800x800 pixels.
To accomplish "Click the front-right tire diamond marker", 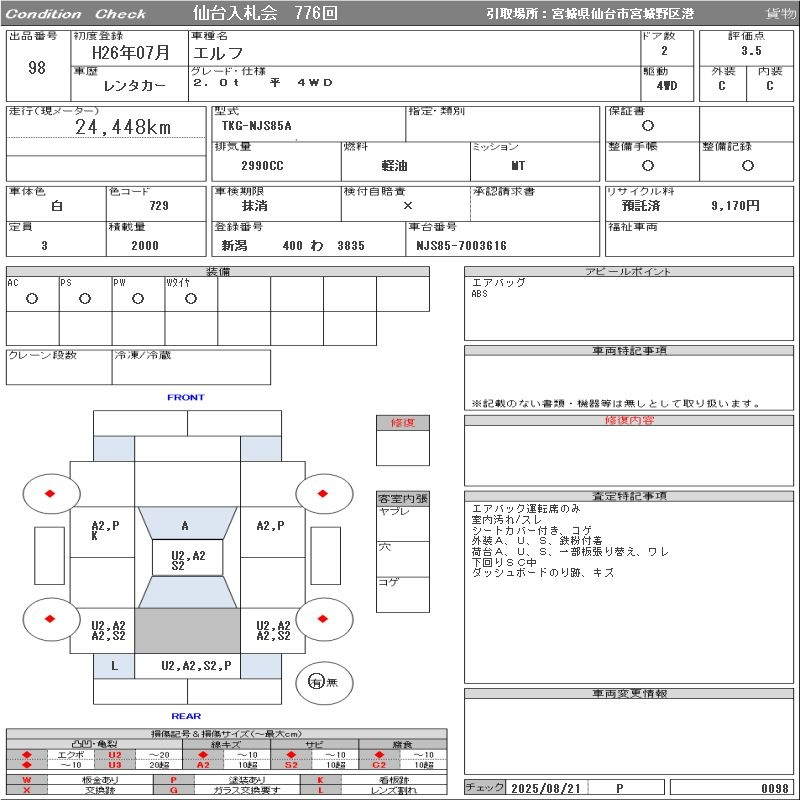I will [x=322, y=493].
